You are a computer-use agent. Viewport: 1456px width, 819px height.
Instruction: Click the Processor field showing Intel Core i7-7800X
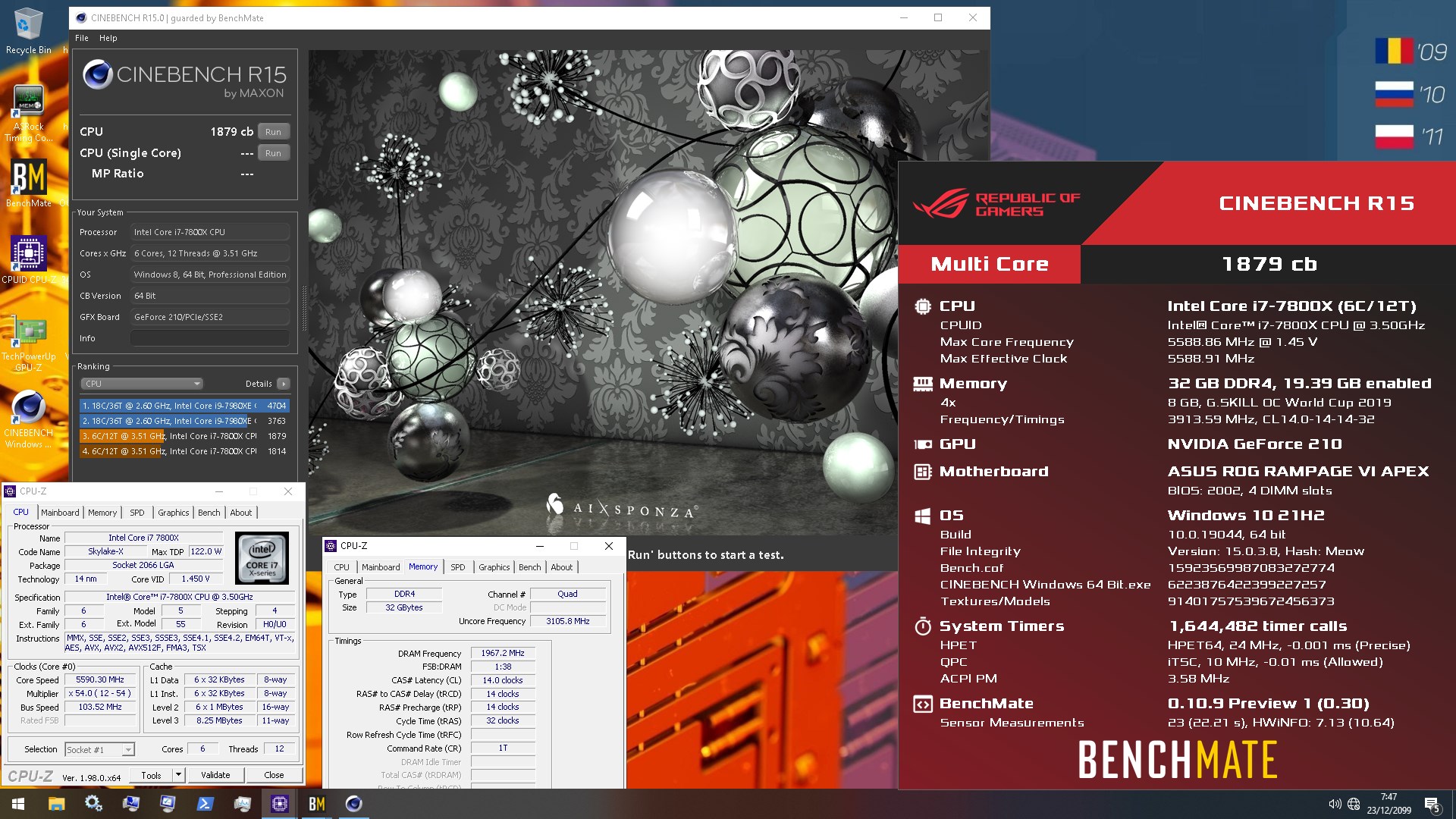click(x=210, y=232)
